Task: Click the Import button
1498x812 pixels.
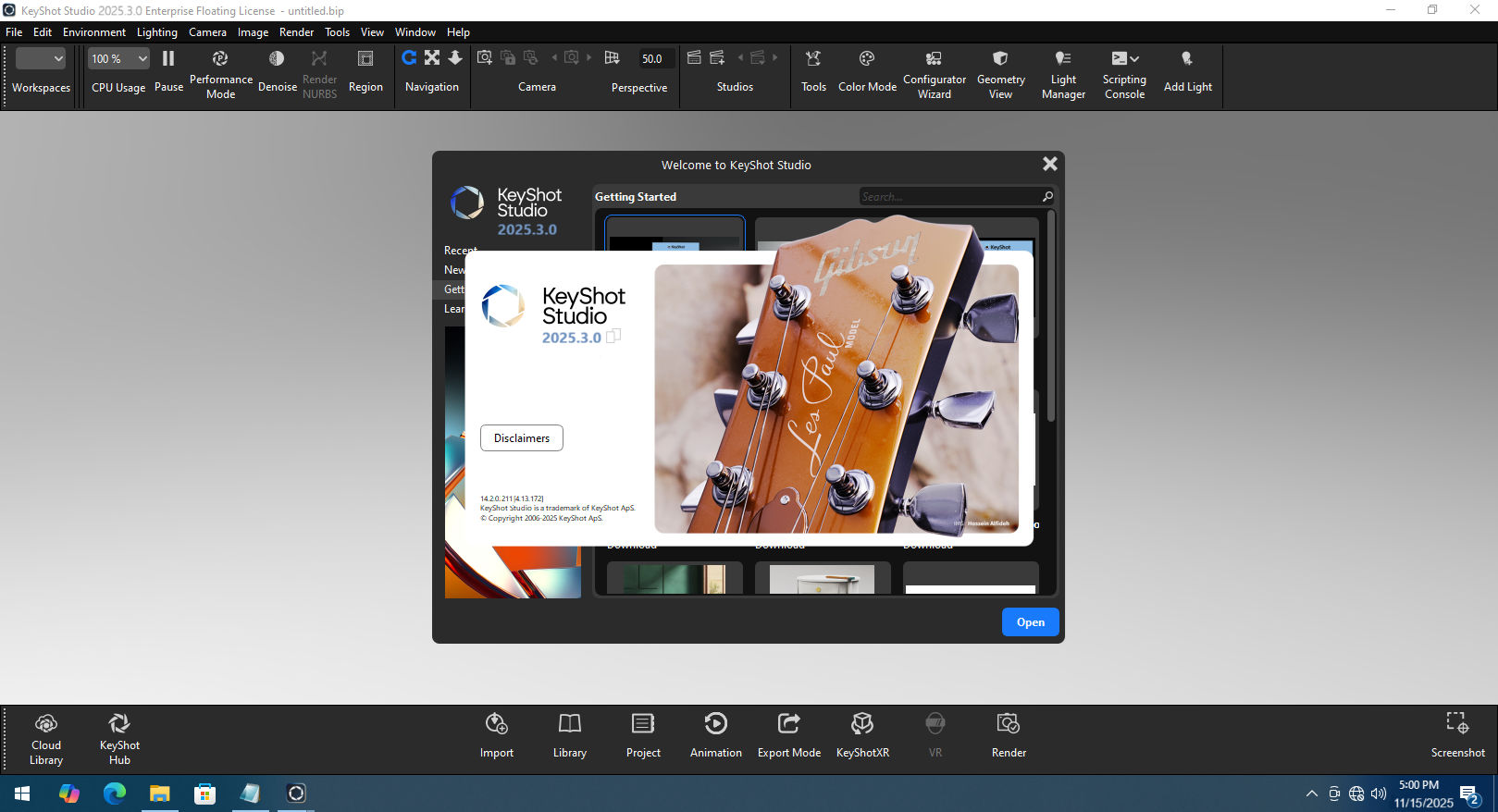Action: 497,736
